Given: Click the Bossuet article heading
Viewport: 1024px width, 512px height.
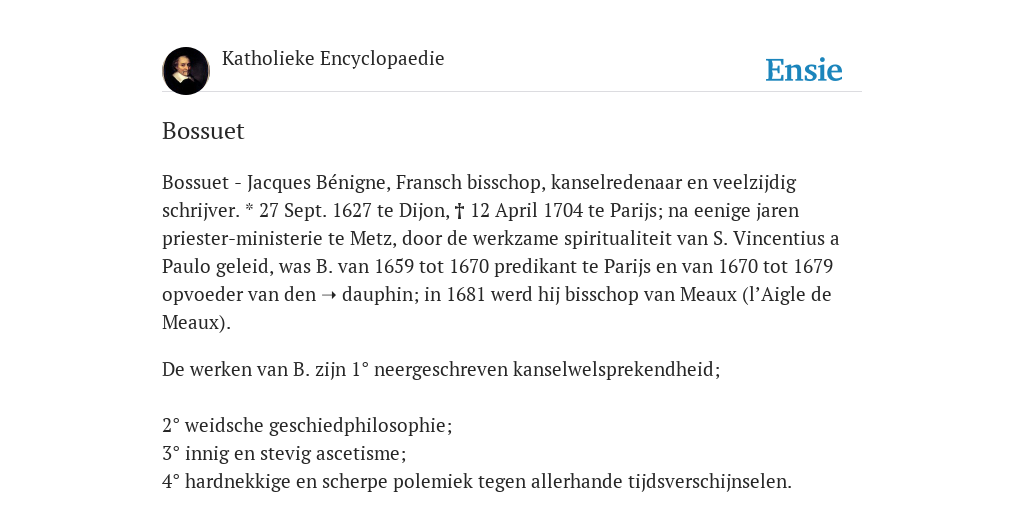Looking at the screenshot, I should 203,131.
